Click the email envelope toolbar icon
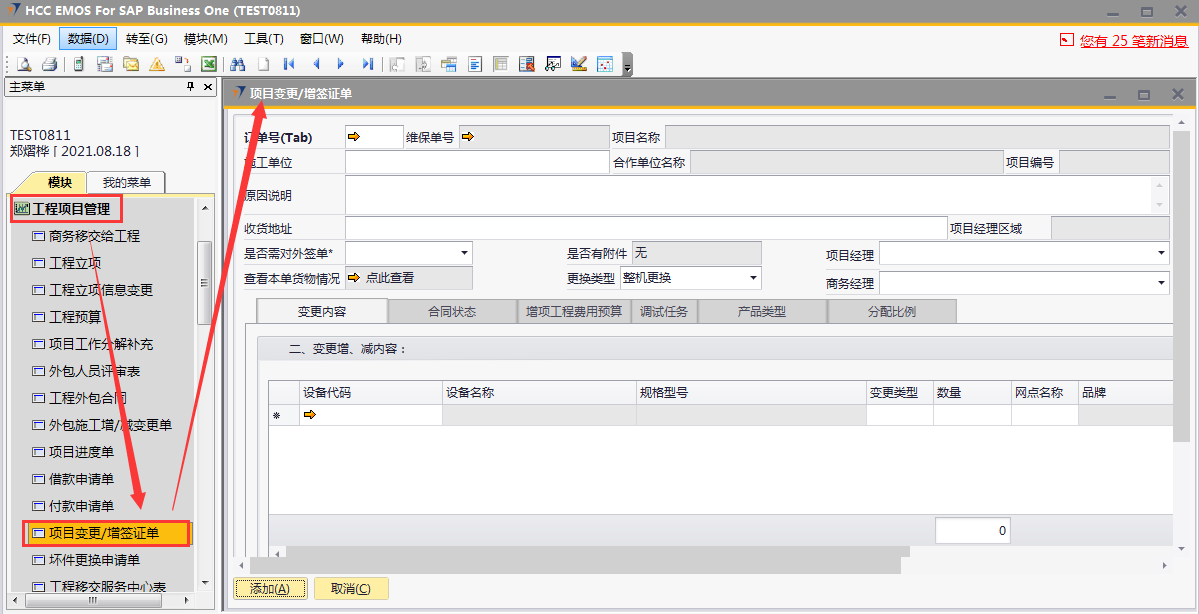This screenshot has height=614, width=1199. coord(131,64)
